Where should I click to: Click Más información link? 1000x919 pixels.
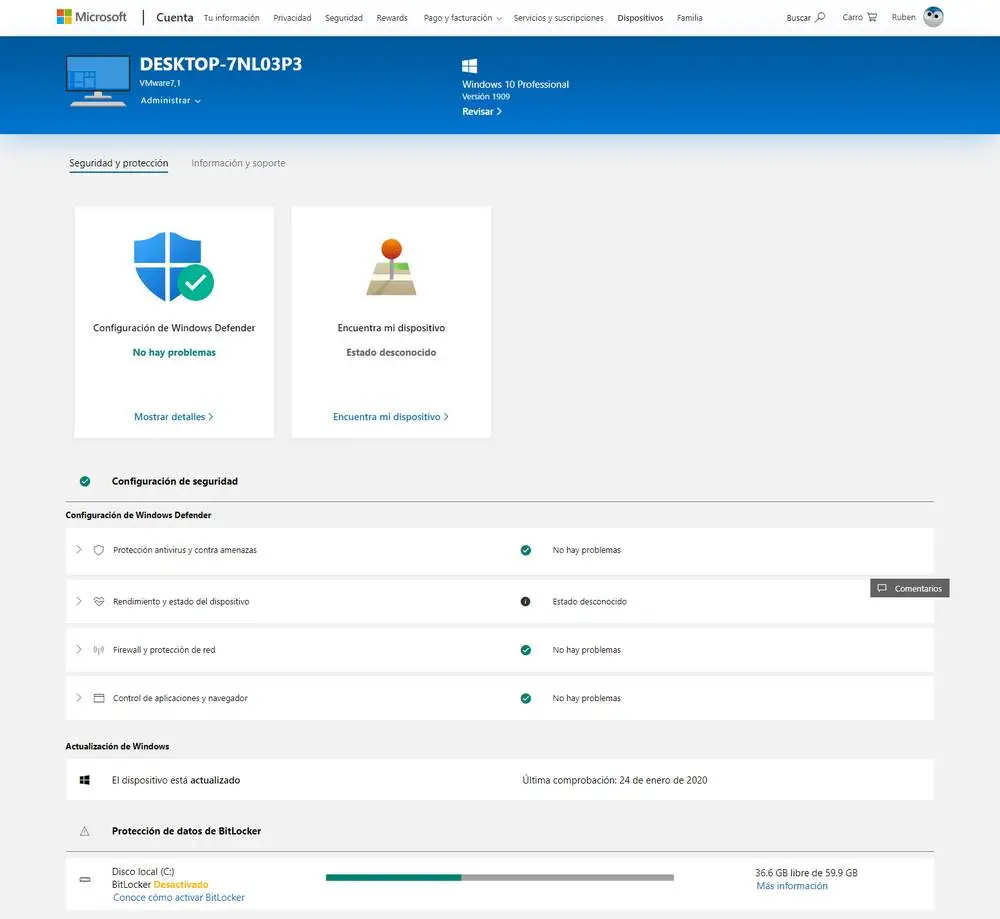pos(791,886)
